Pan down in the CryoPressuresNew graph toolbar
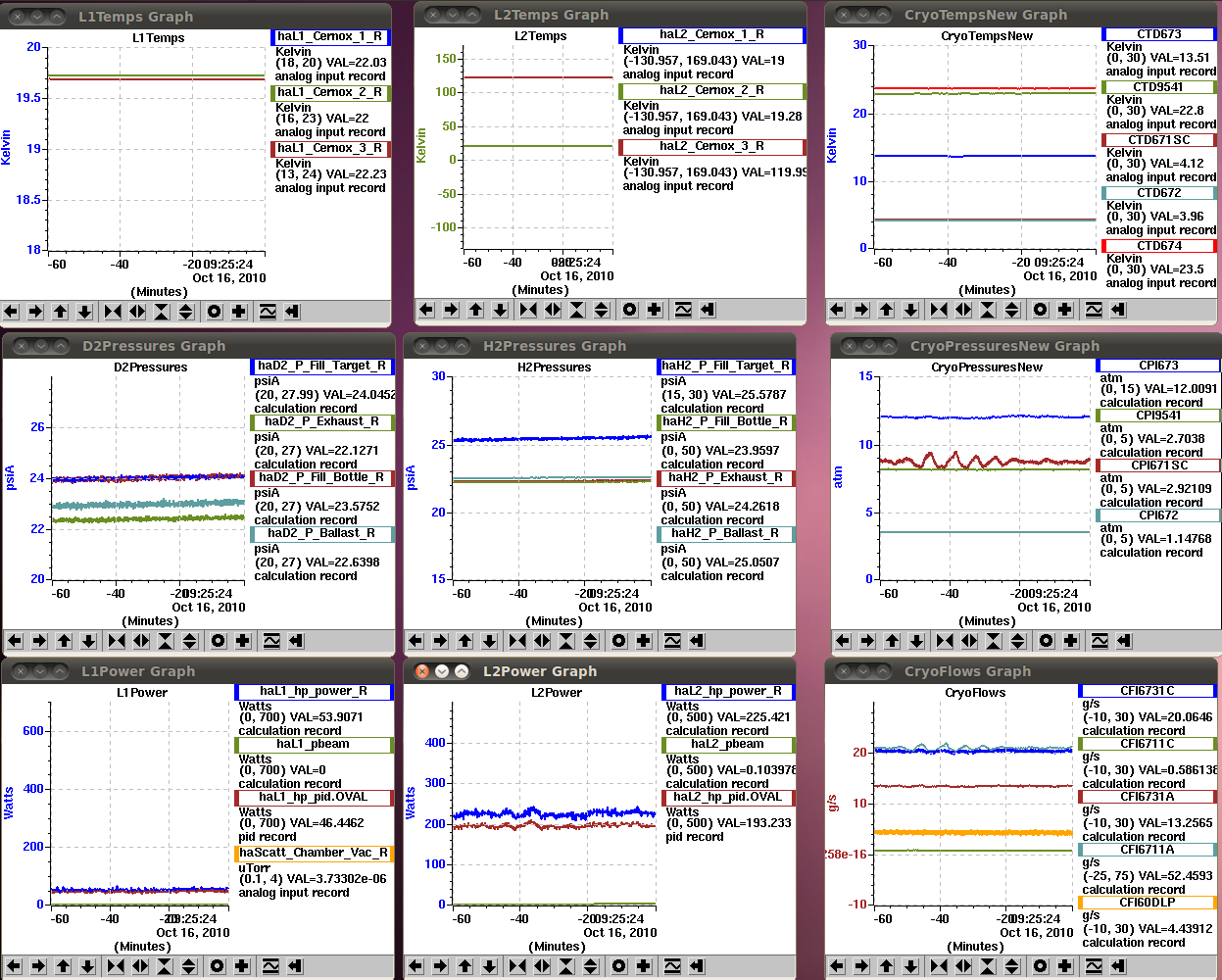This screenshot has width=1222, height=980. pos(917,641)
